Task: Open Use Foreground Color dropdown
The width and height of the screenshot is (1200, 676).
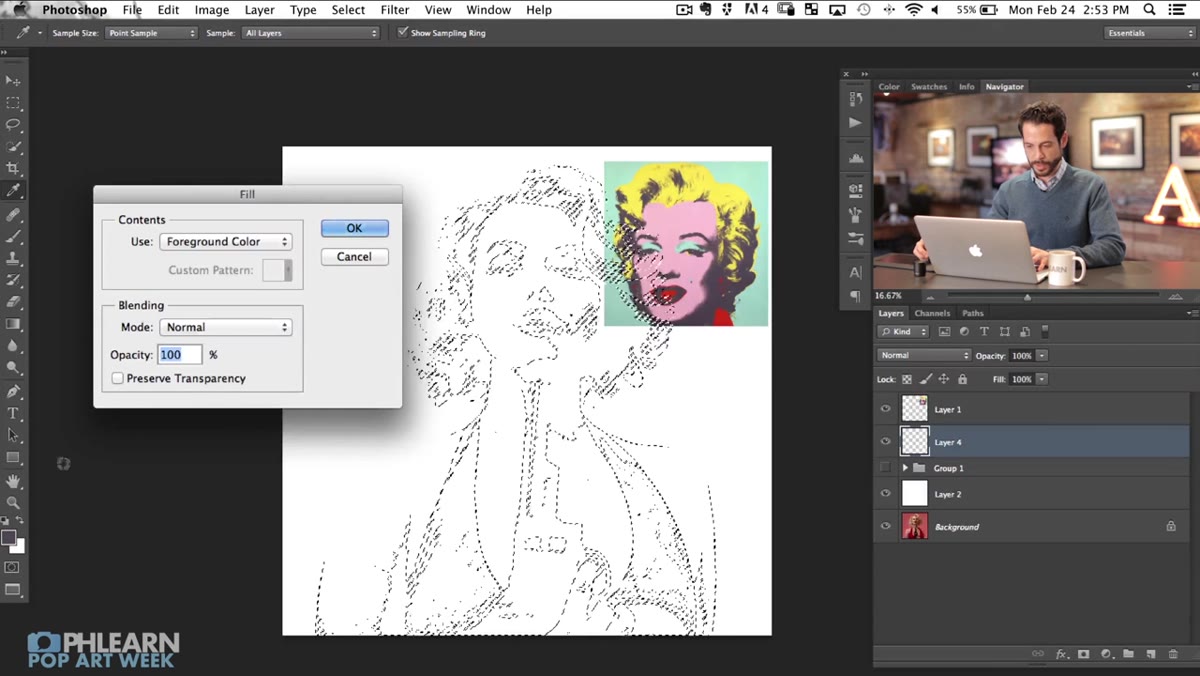Action: [226, 242]
